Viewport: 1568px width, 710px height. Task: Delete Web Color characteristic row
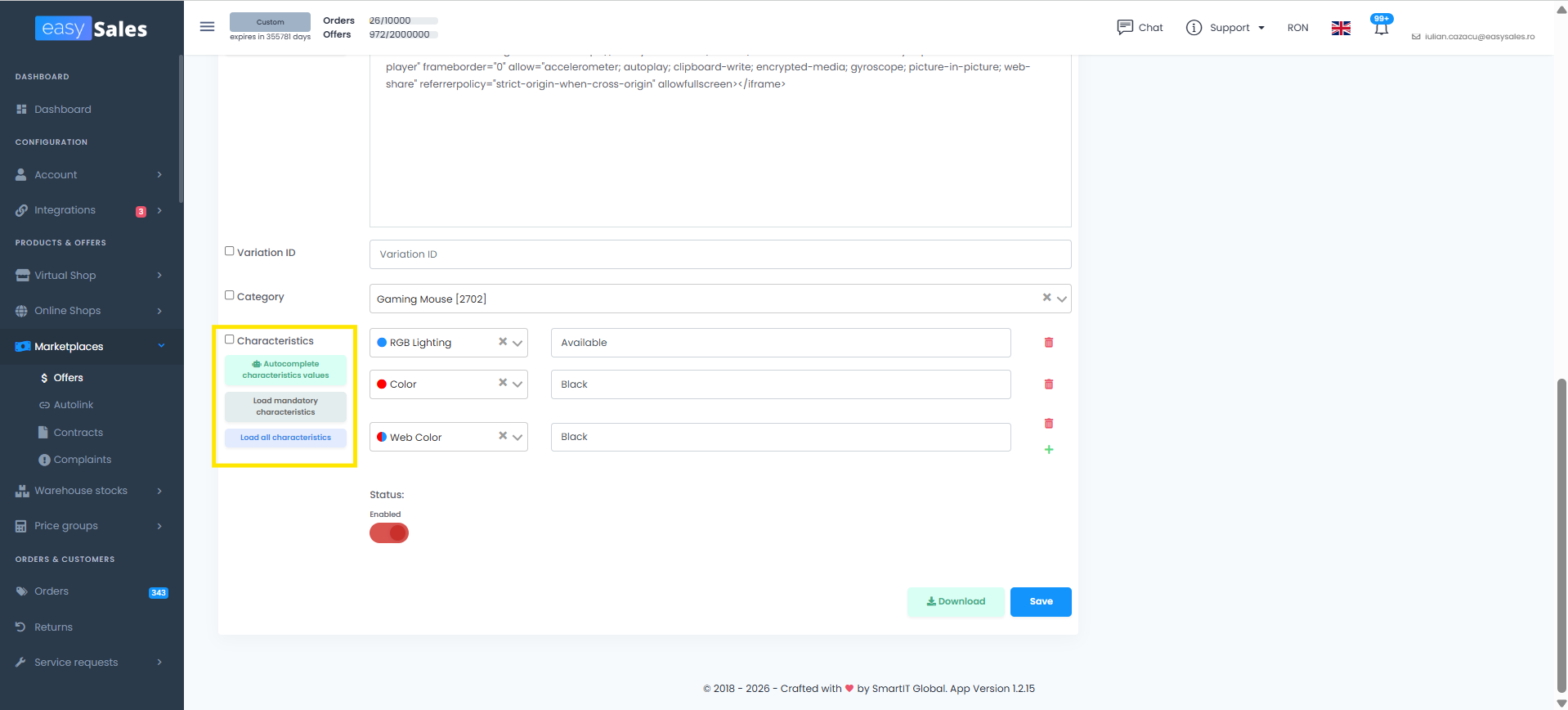1049,424
